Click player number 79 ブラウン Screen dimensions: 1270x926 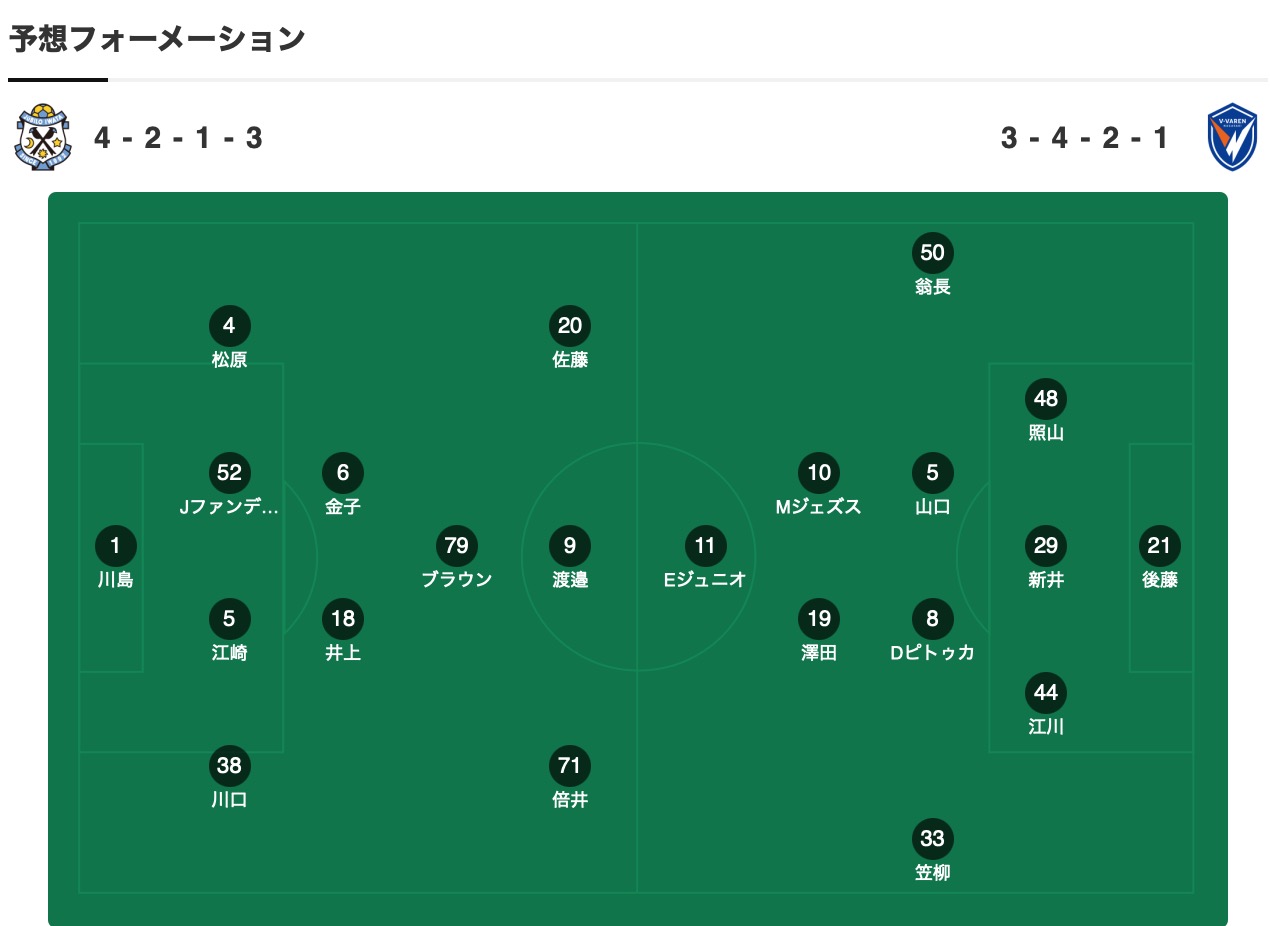pos(456,546)
